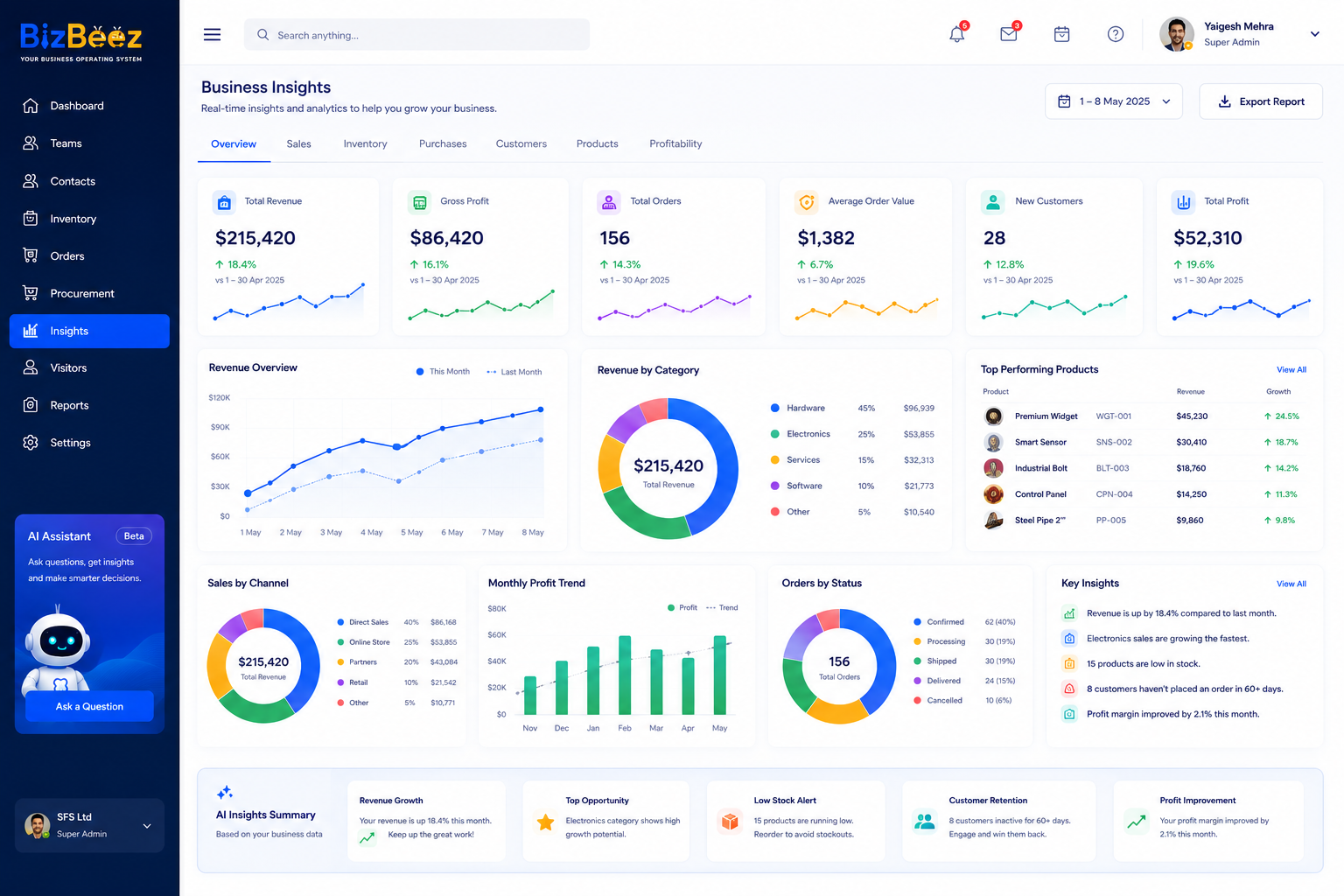This screenshot has height=896, width=1344.
Task: Click the 8 May point on Revenue Overview
Action: point(541,409)
